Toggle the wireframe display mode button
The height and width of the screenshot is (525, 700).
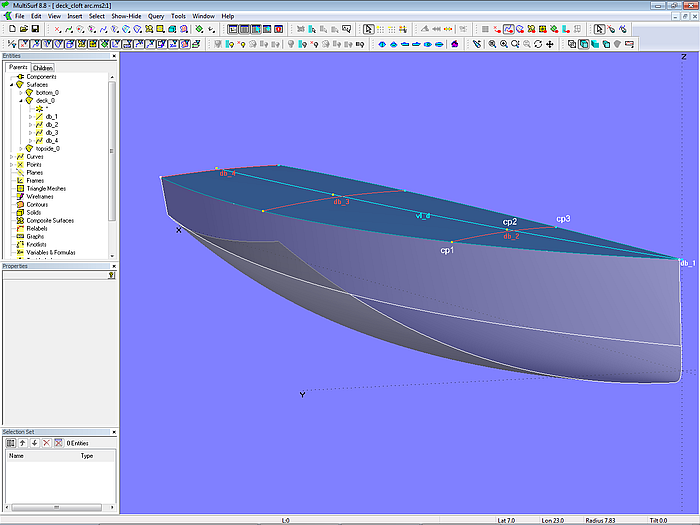(572, 44)
